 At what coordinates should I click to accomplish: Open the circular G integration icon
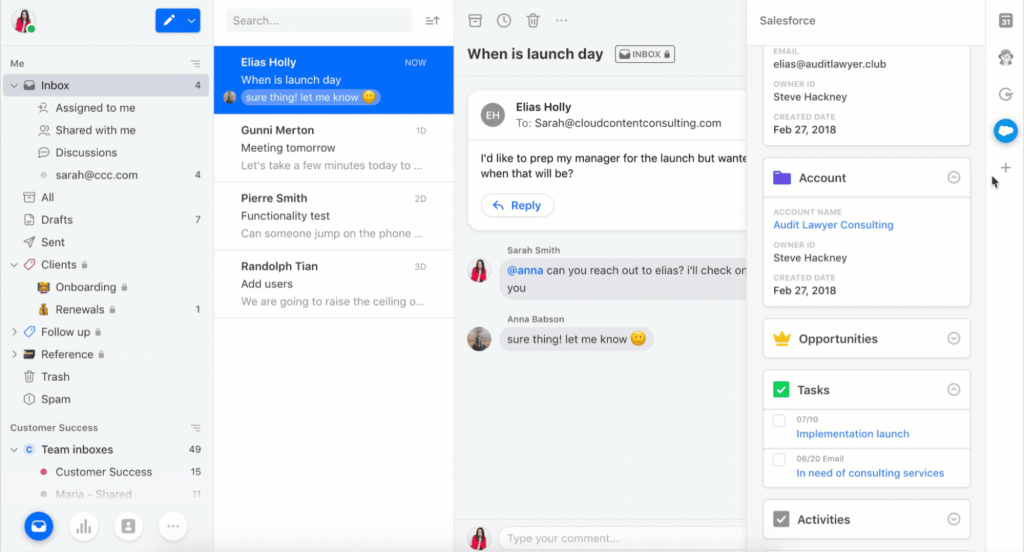click(1006, 94)
